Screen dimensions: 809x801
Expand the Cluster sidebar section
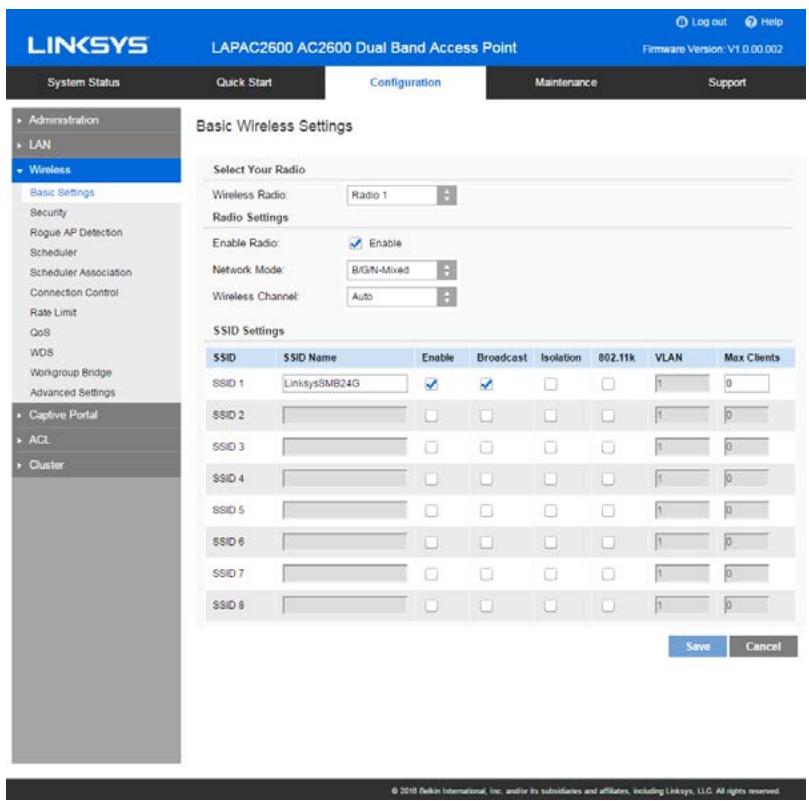96,465
